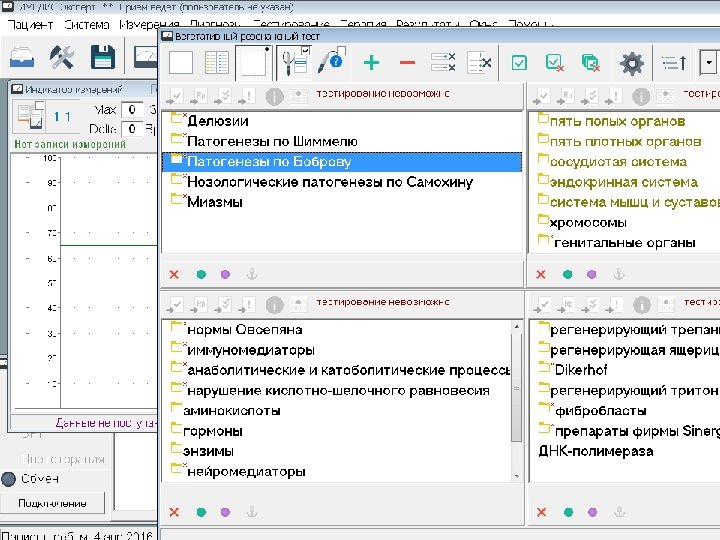Click the exclamation icon above the Делюзии list
The image size is (720, 540).
tap(247, 96)
